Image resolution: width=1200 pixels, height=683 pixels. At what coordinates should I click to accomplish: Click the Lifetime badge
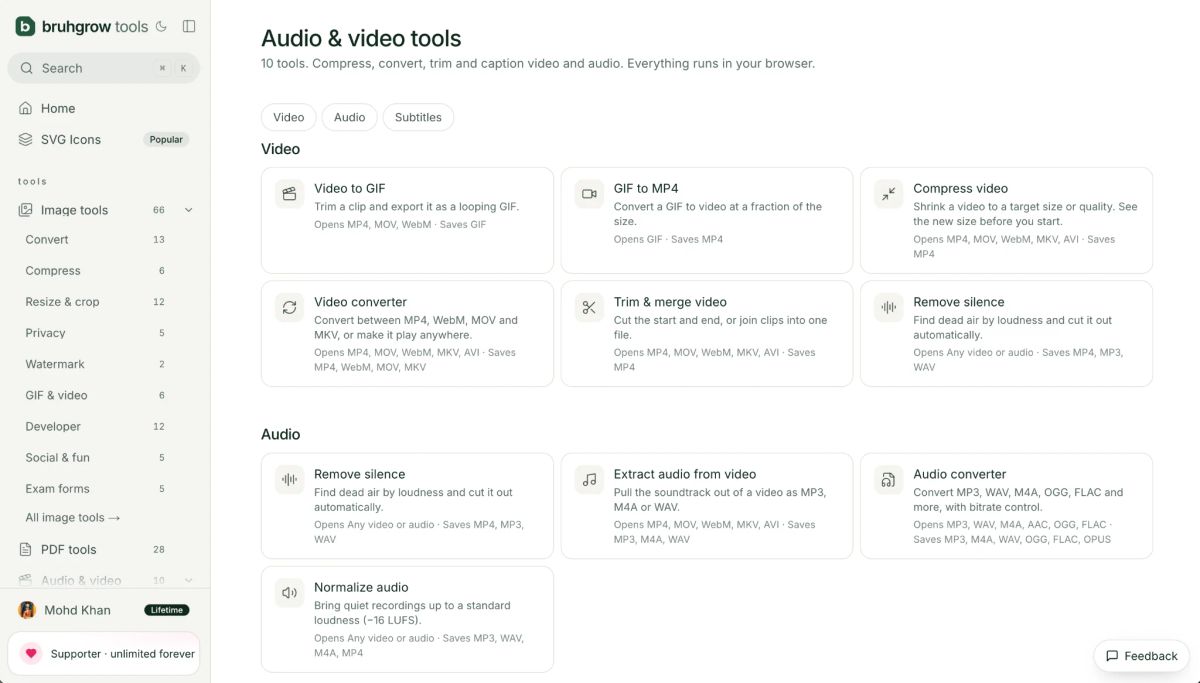tap(166, 610)
